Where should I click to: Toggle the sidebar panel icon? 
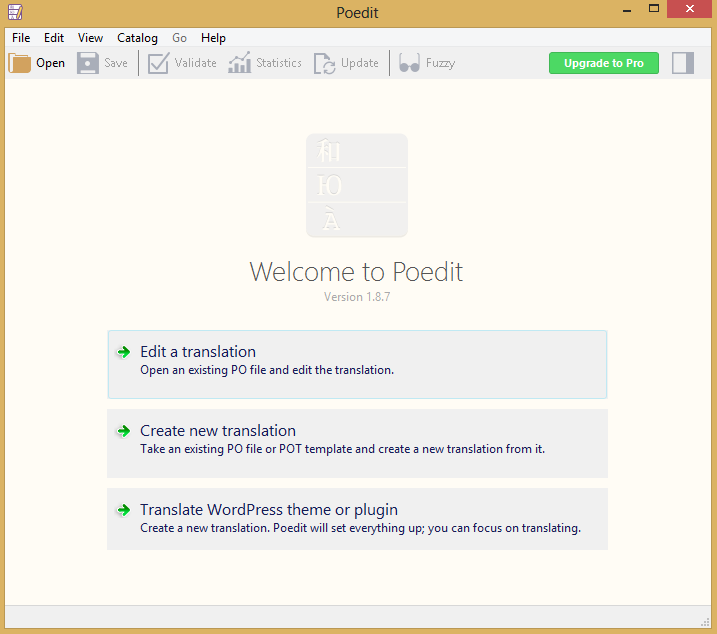coord(683,63)
